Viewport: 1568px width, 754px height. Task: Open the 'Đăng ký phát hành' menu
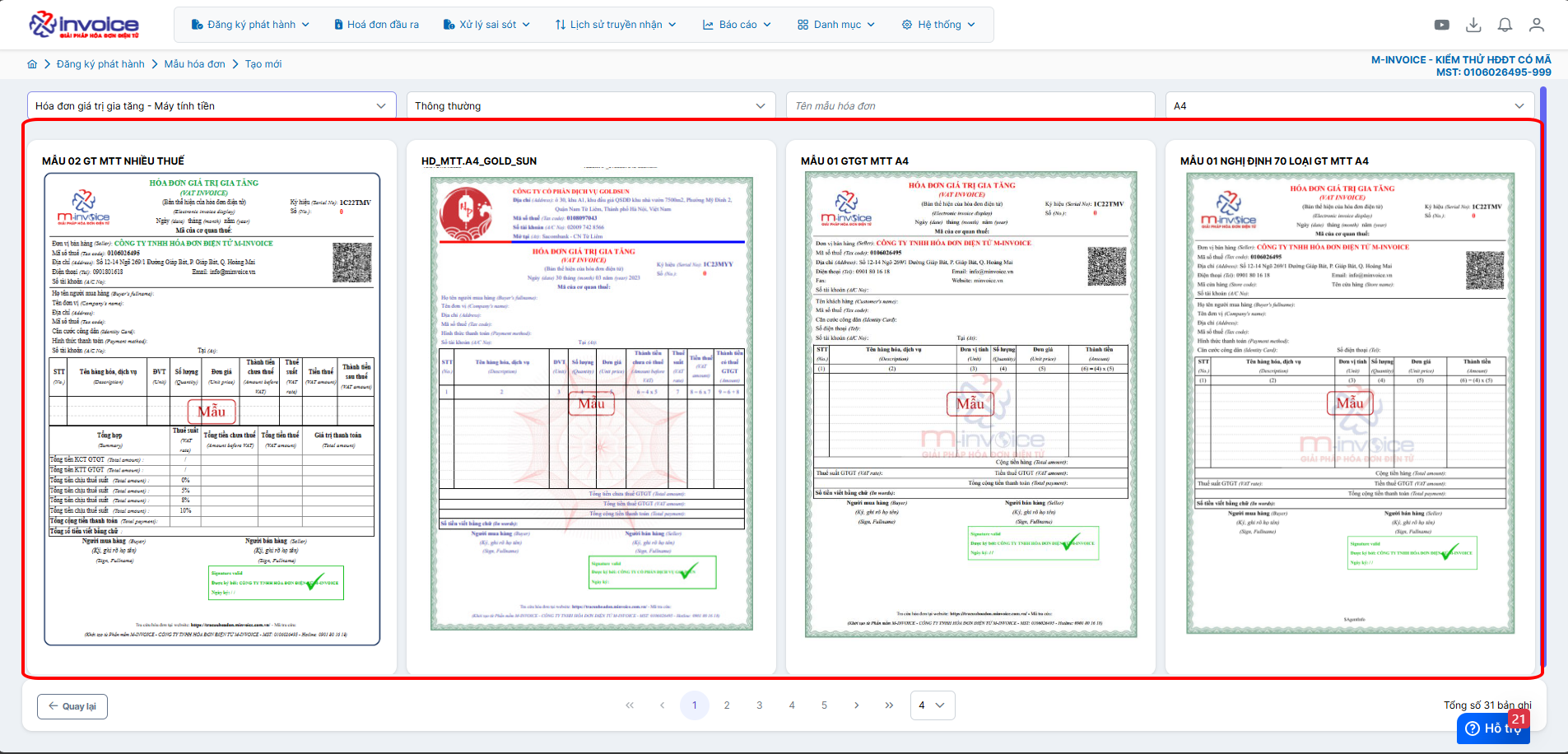pyautogui.click(x=250, y=25)
